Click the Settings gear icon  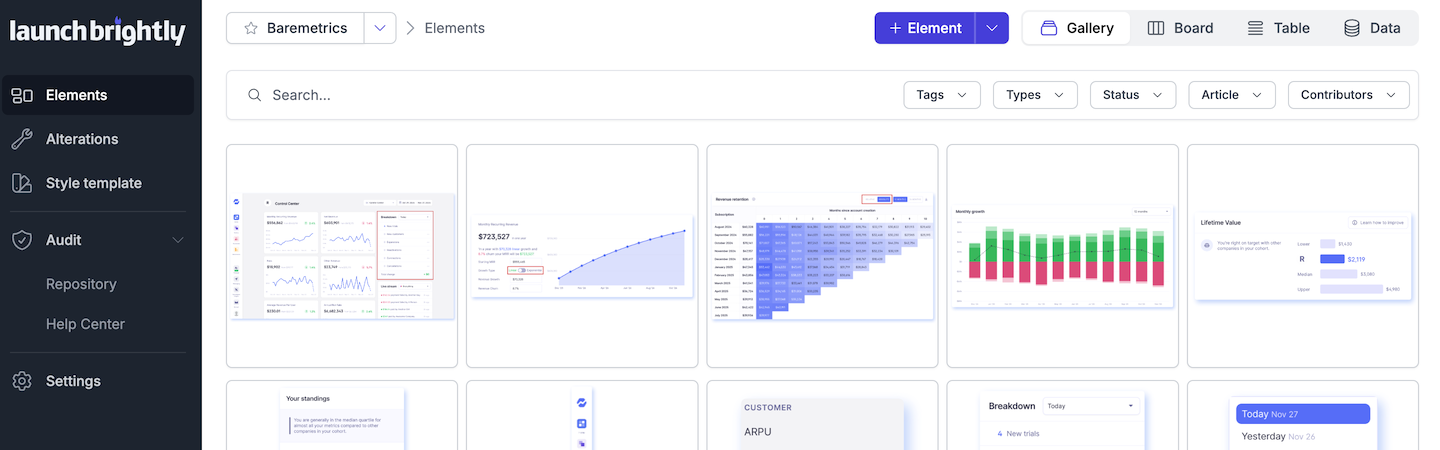coord(22,381)
